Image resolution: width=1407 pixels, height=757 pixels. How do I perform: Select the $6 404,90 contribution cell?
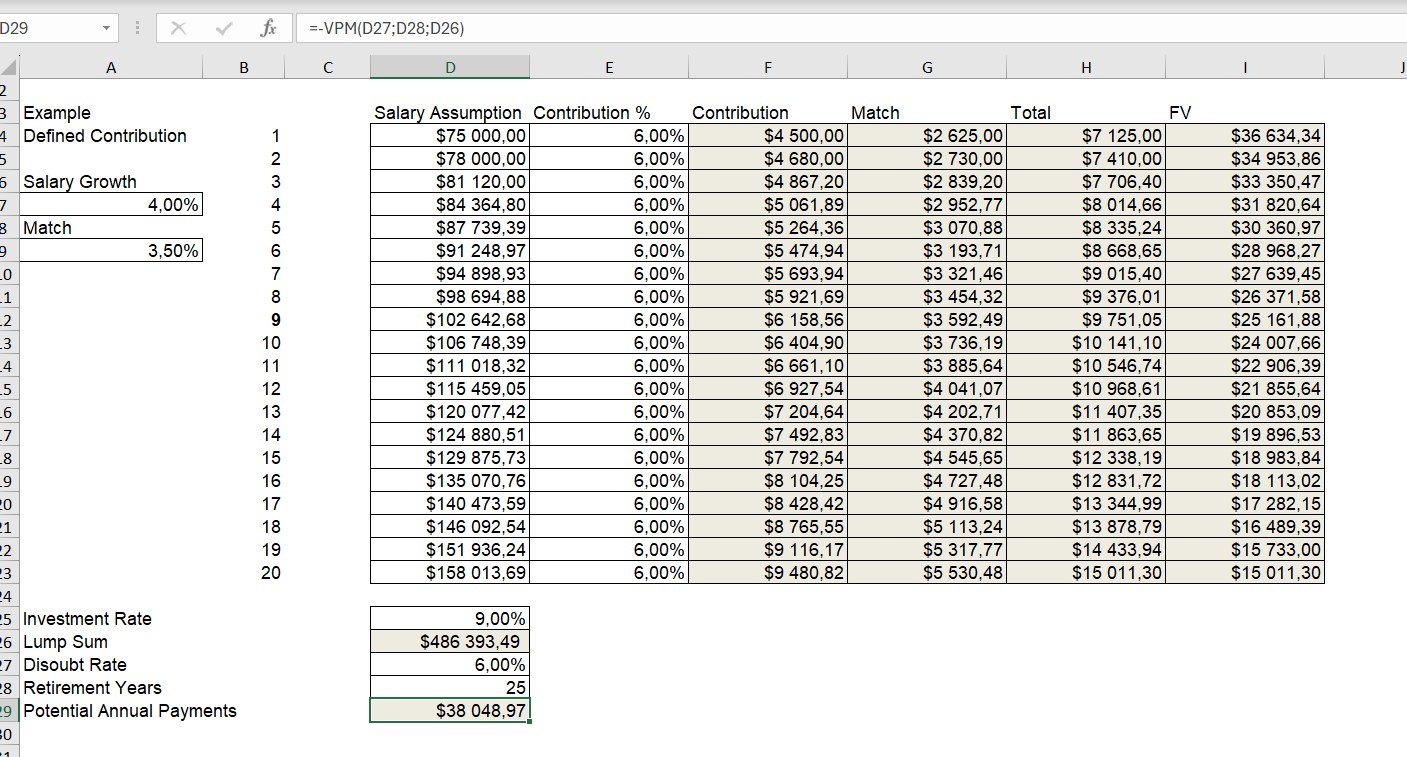click(768, 343)
